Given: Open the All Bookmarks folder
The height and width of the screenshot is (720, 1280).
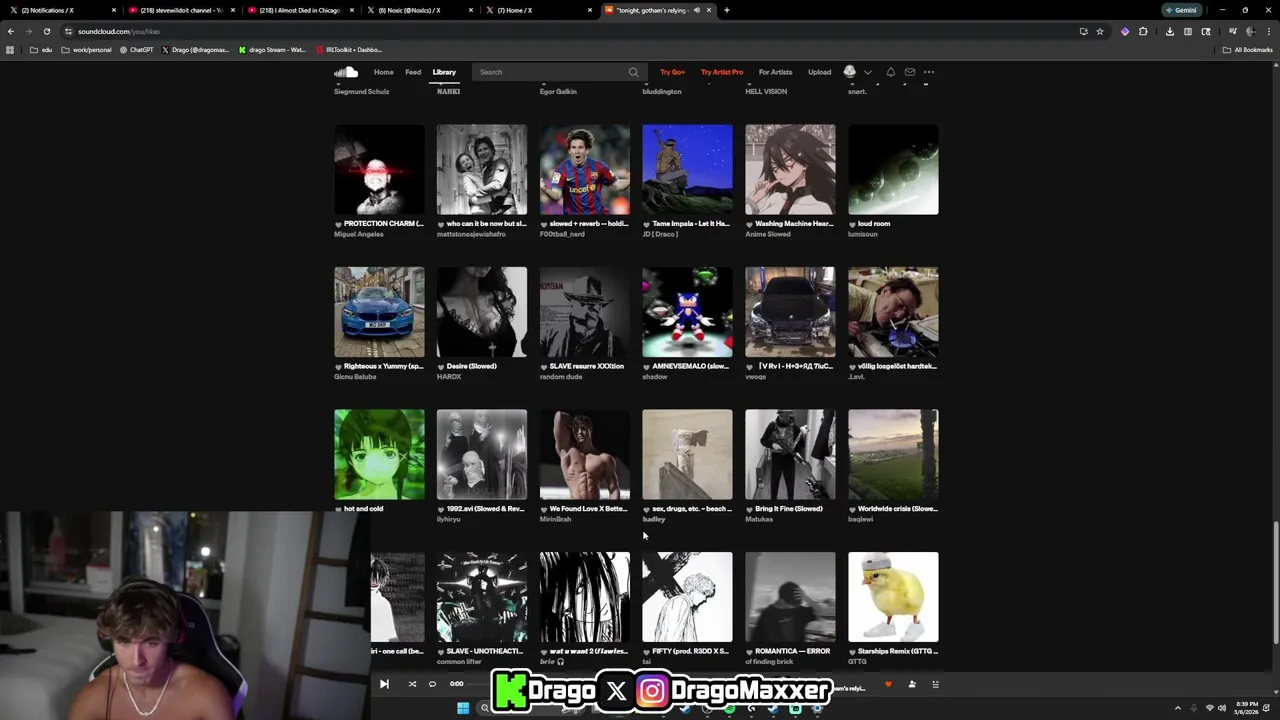Looking at the screenshot, I should click(x=1248, y=50).
